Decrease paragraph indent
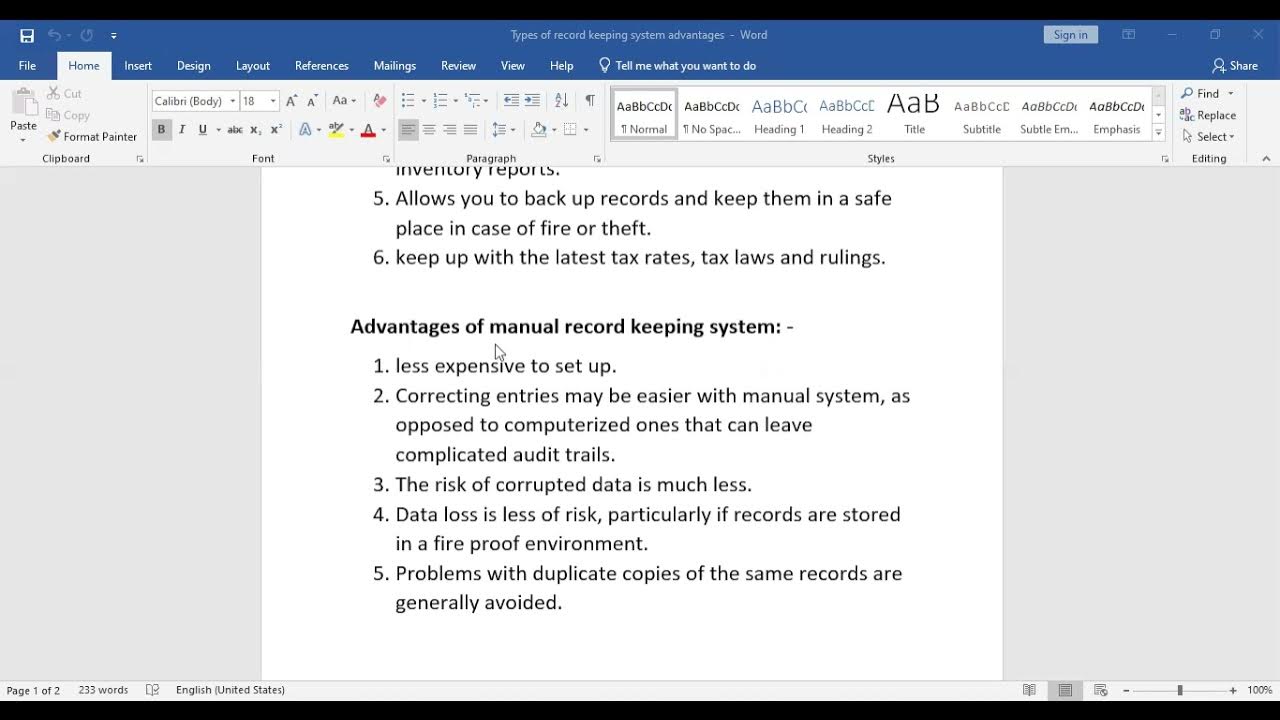 click(511, 101)
